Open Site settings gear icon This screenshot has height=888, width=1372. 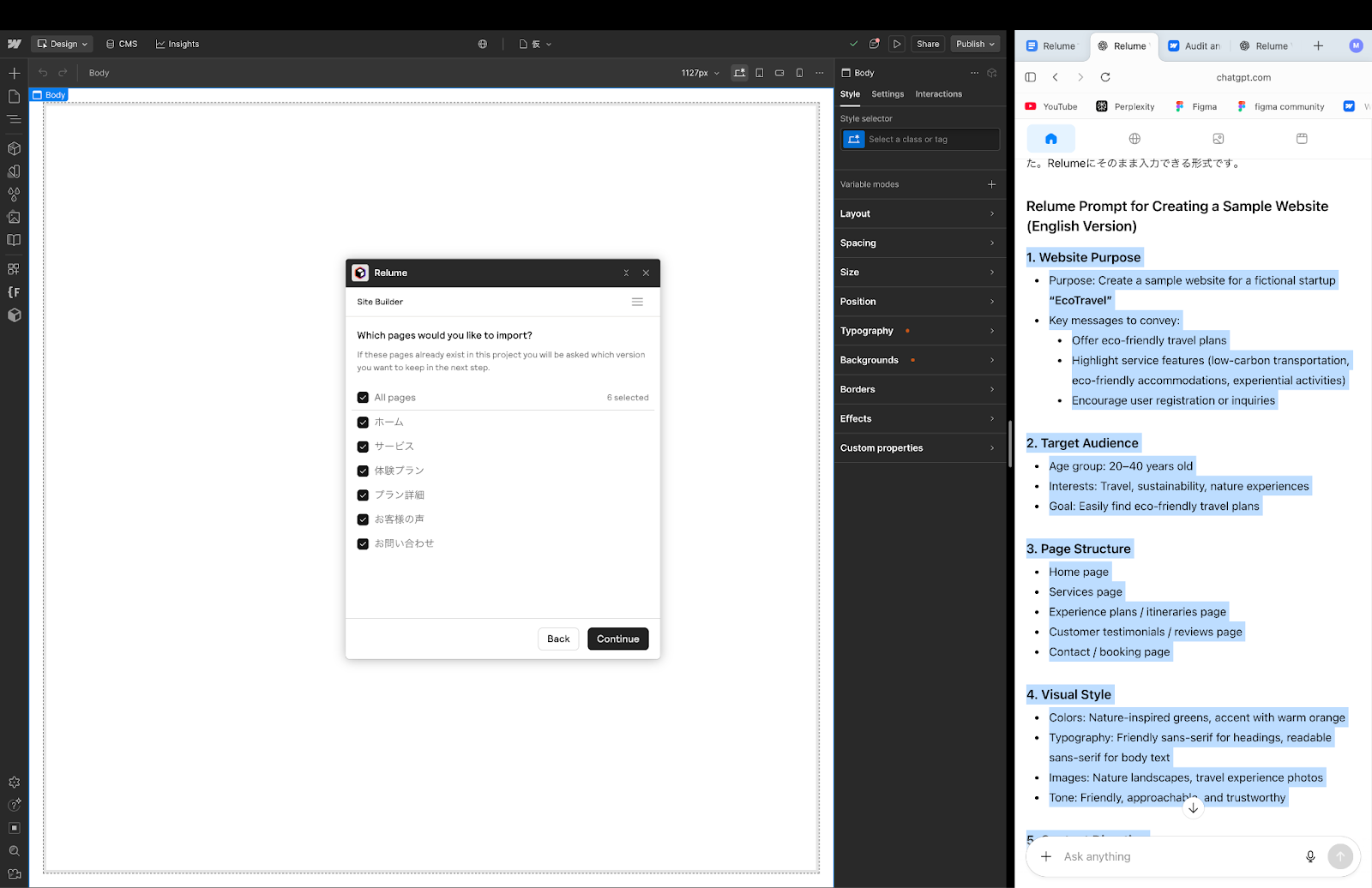coord(15,783)
